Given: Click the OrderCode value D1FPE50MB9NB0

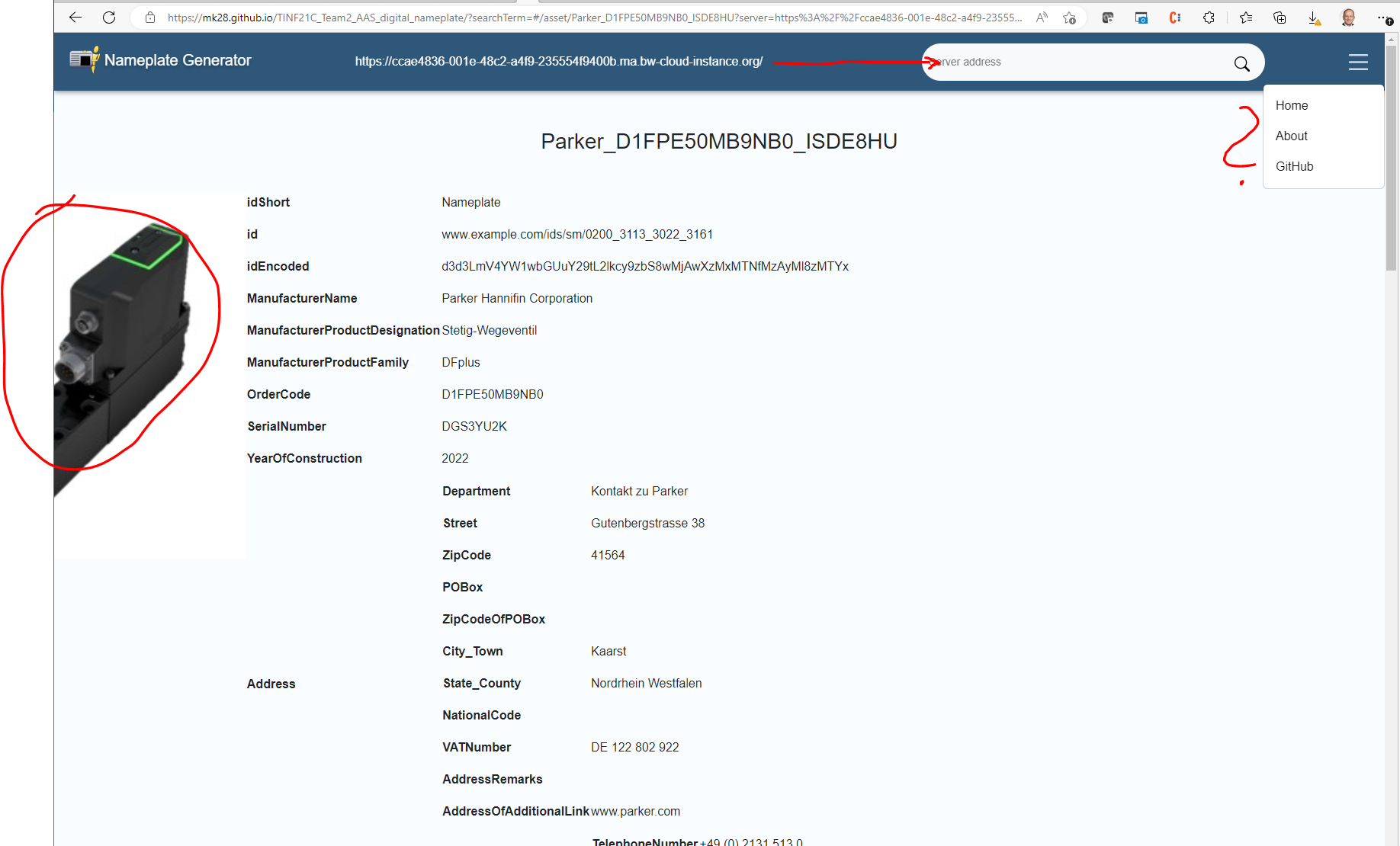Looking at the screenshot, I should click(x=493, y=394).
